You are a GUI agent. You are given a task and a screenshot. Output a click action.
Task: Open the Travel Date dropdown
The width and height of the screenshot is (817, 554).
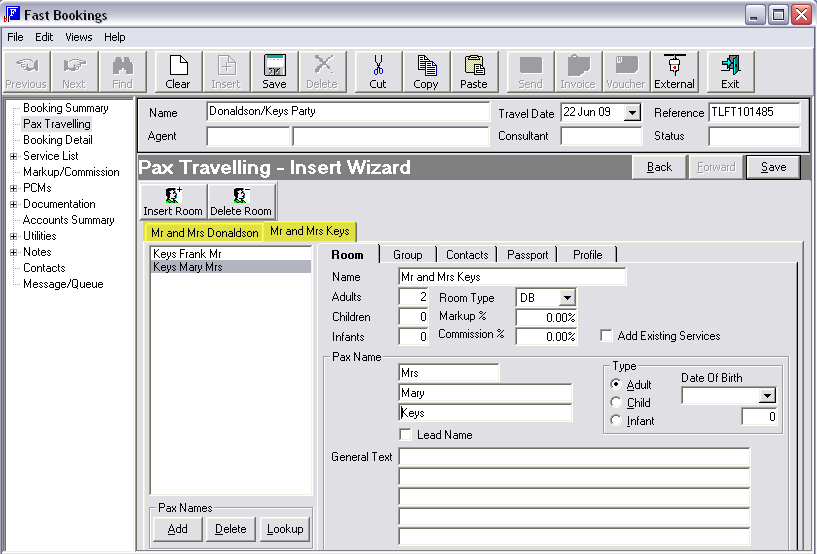click(x=632, y=113)
